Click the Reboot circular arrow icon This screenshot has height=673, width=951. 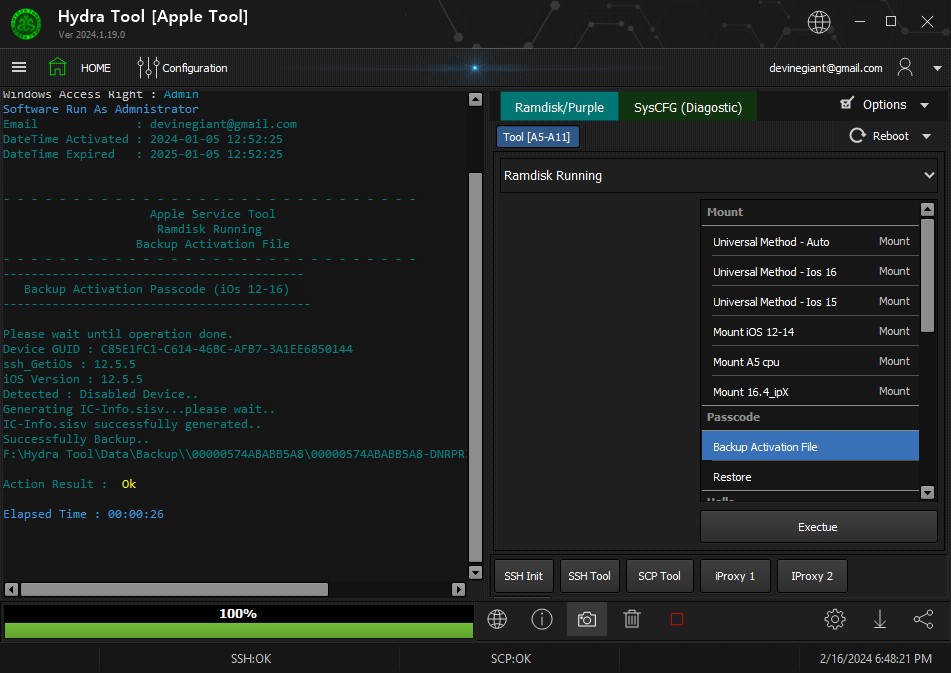point(857,135)
